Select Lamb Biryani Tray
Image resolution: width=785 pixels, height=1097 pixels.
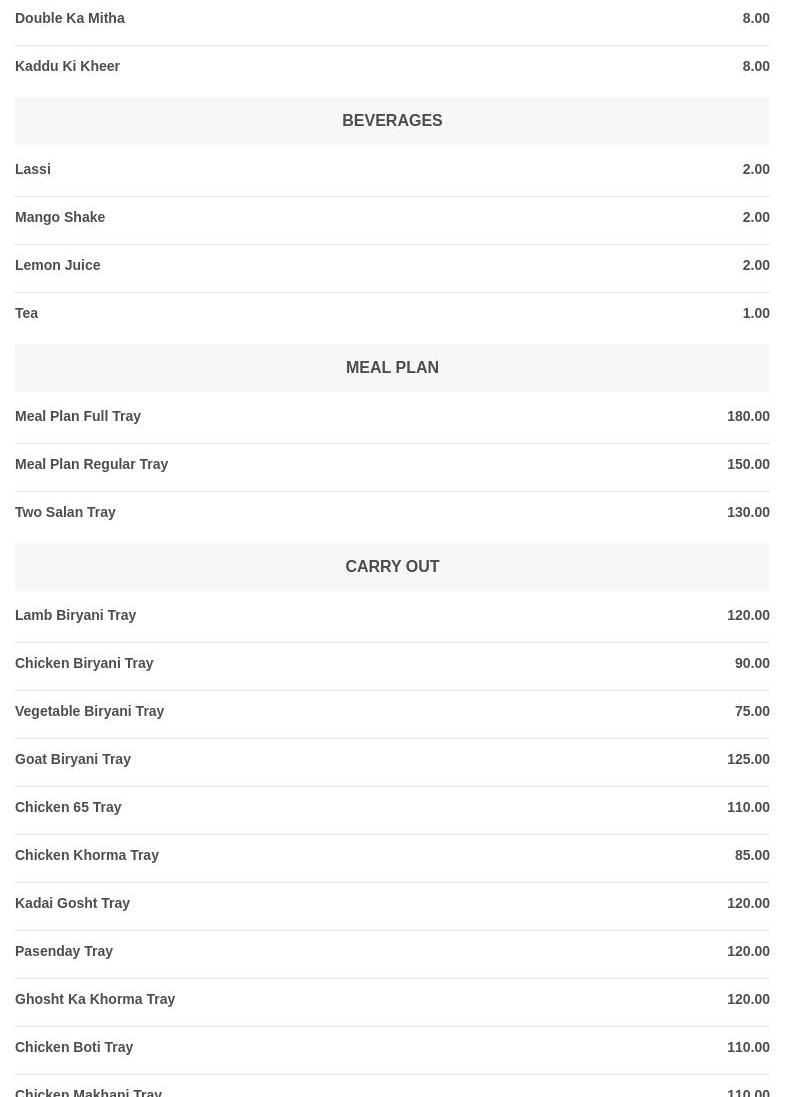click(x=76, y=615)
